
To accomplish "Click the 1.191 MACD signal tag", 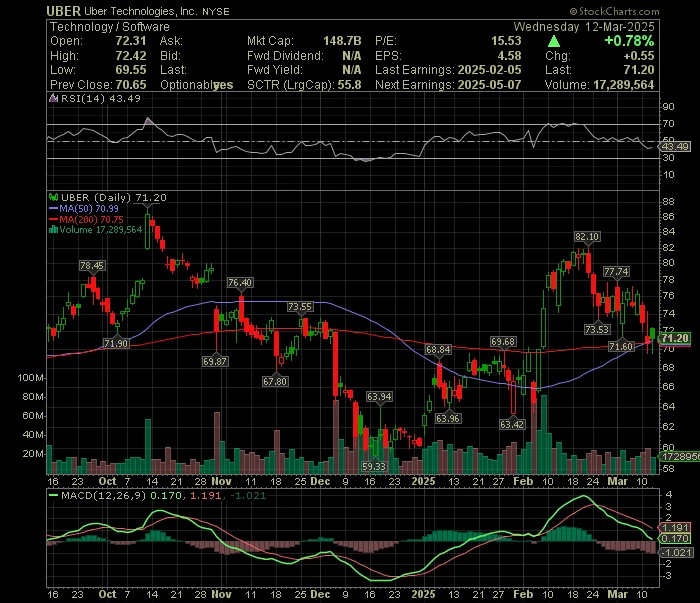I will [x=675, y=528].
